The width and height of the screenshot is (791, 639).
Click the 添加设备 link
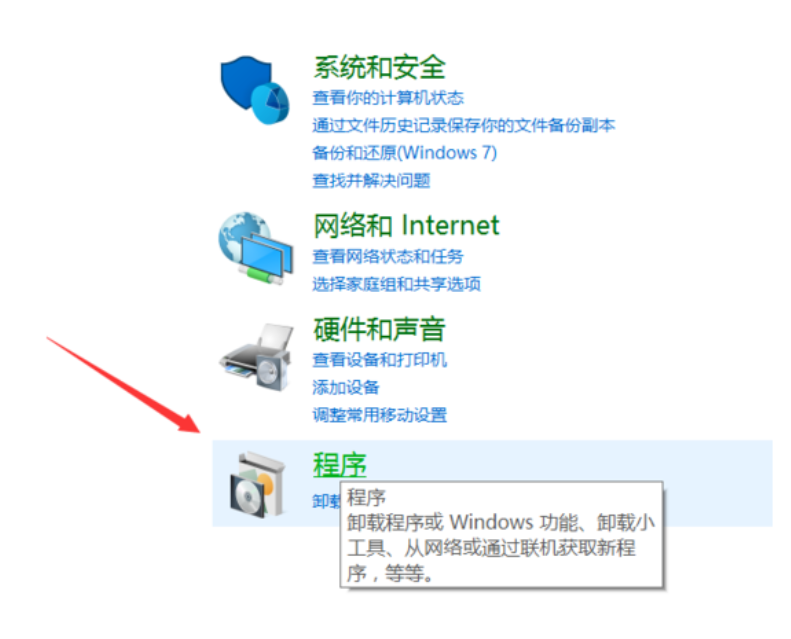coord(346,387)
